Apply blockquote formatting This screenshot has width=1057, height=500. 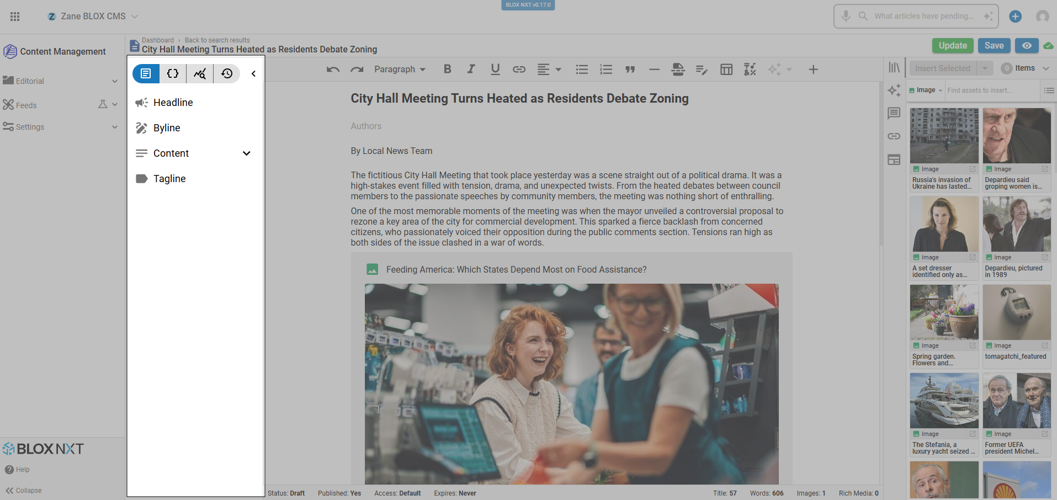click(630, 69)
